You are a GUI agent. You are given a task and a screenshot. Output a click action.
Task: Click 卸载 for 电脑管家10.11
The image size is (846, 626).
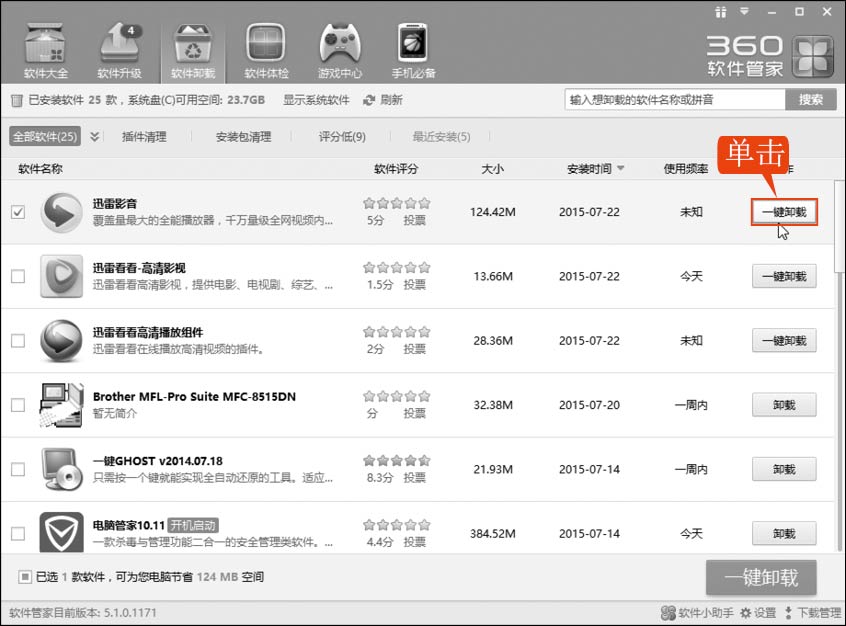coord(784,533)
